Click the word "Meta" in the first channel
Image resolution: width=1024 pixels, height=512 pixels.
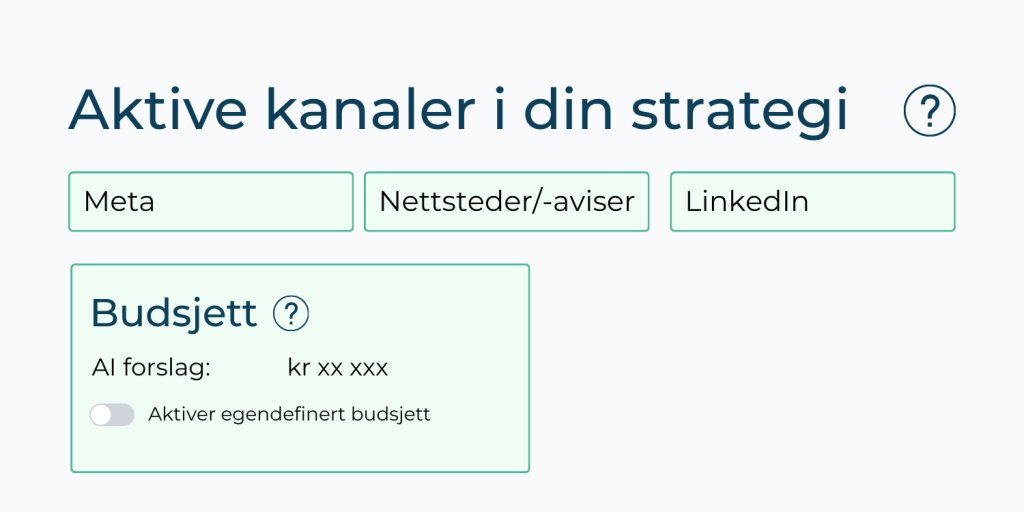point(119,202)
